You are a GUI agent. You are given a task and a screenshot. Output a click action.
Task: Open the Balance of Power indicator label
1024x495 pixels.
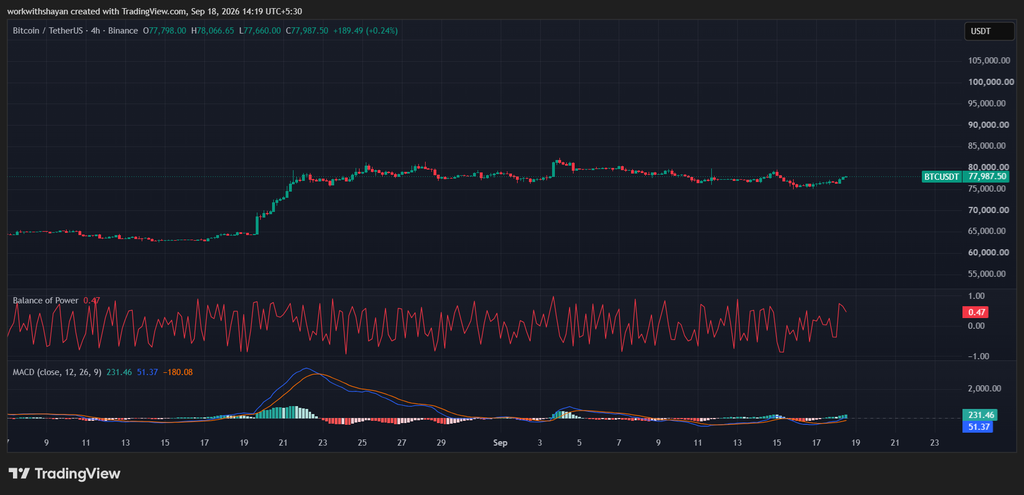click(x=46, y=300)
